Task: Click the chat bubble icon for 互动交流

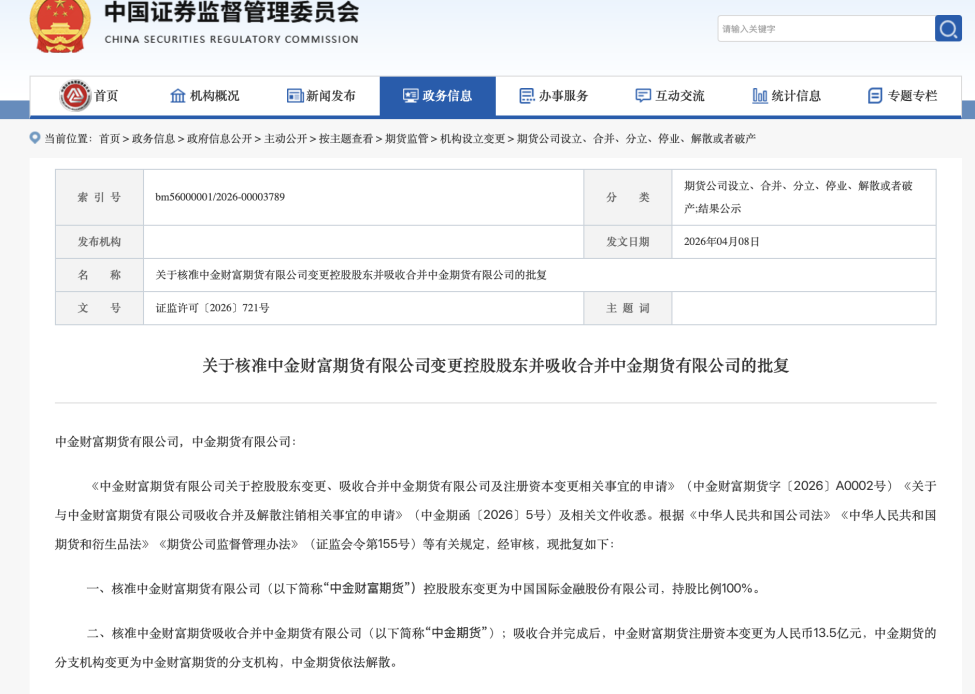Action: point(643,96)
